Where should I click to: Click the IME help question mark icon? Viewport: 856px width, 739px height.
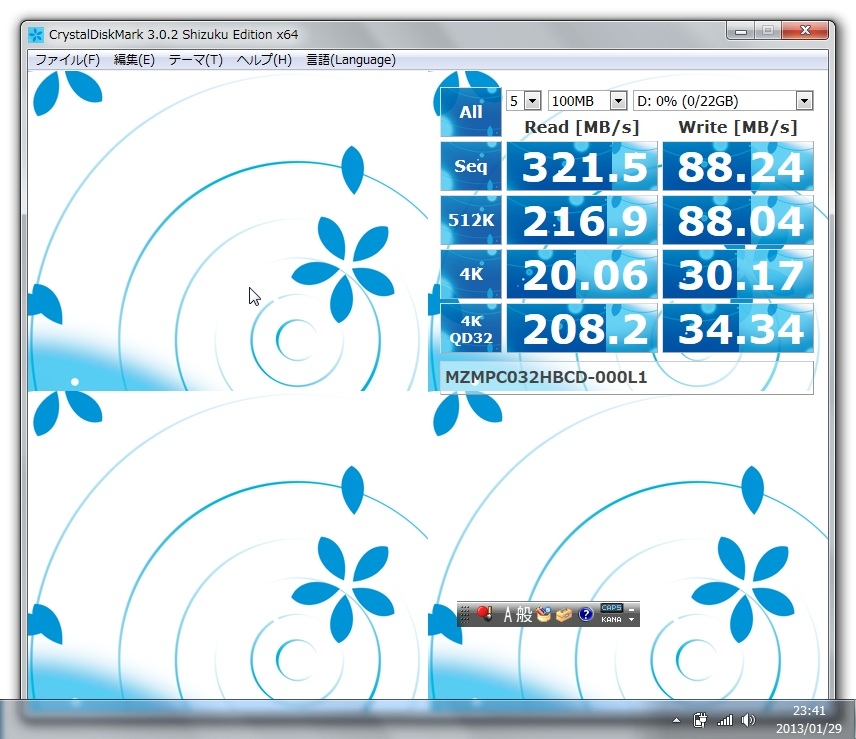586,614
